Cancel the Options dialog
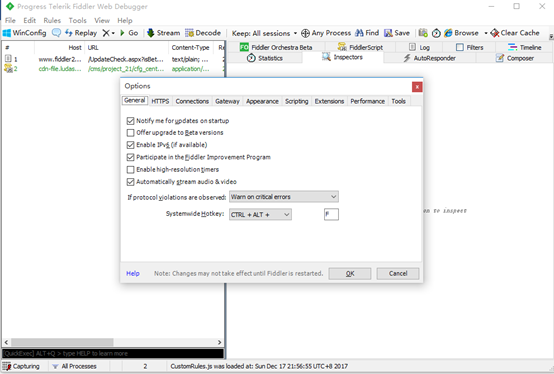 click(398, 274)
